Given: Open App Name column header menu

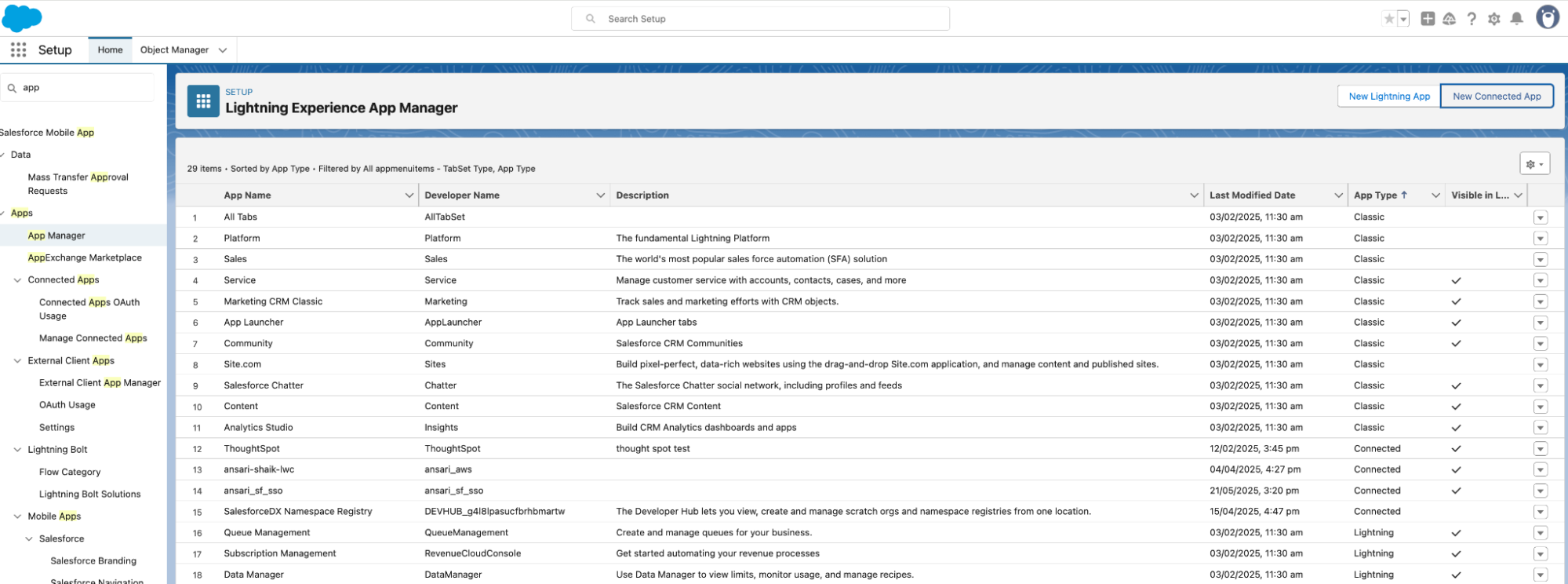Looking at the screenshot, I should pos(409,195).
